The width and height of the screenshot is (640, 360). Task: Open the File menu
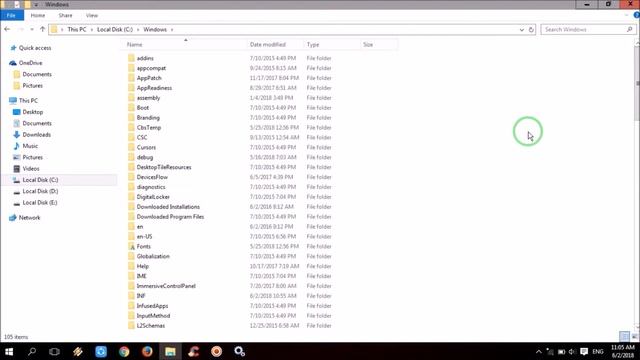tap(11, 15)
